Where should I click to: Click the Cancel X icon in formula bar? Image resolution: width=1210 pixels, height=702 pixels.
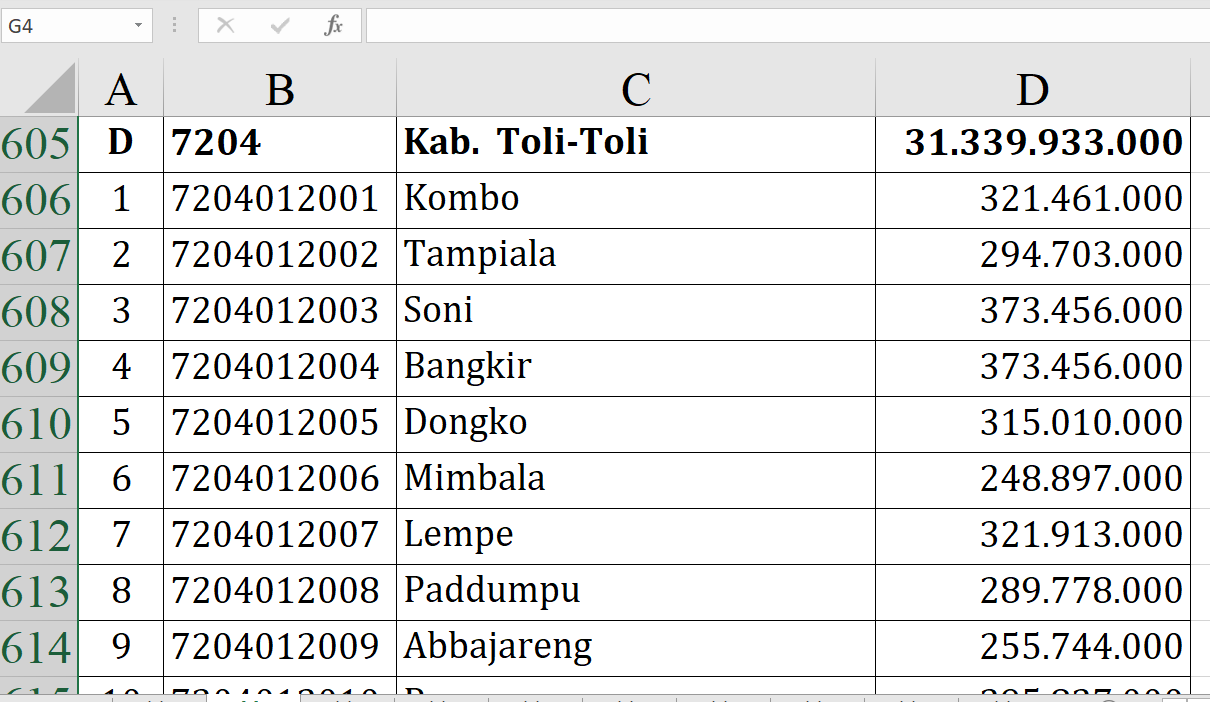pyautogui.click(x=225, y=26)
